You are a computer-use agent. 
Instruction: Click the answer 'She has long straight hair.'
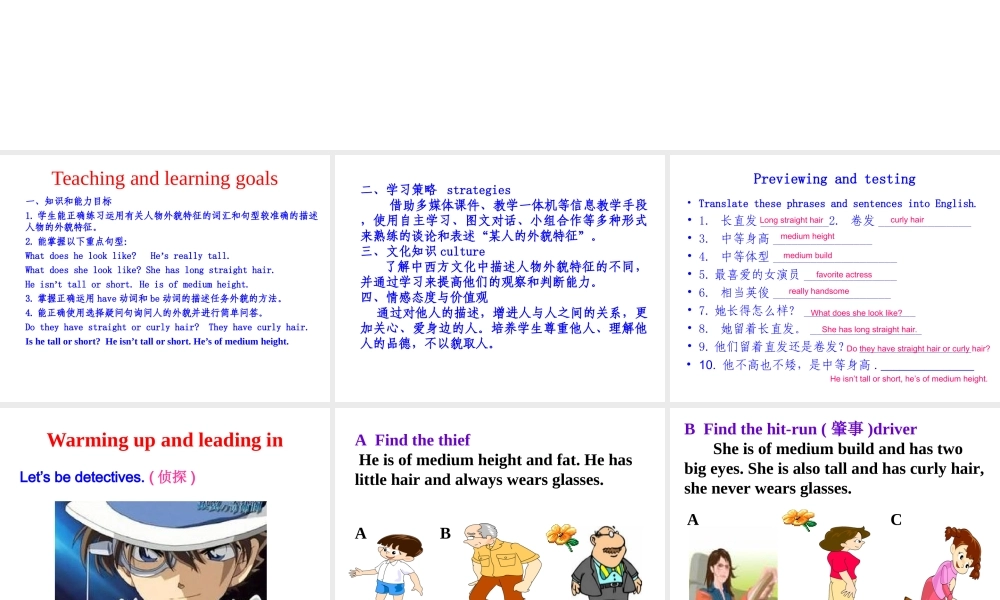[x=869, y=330]
